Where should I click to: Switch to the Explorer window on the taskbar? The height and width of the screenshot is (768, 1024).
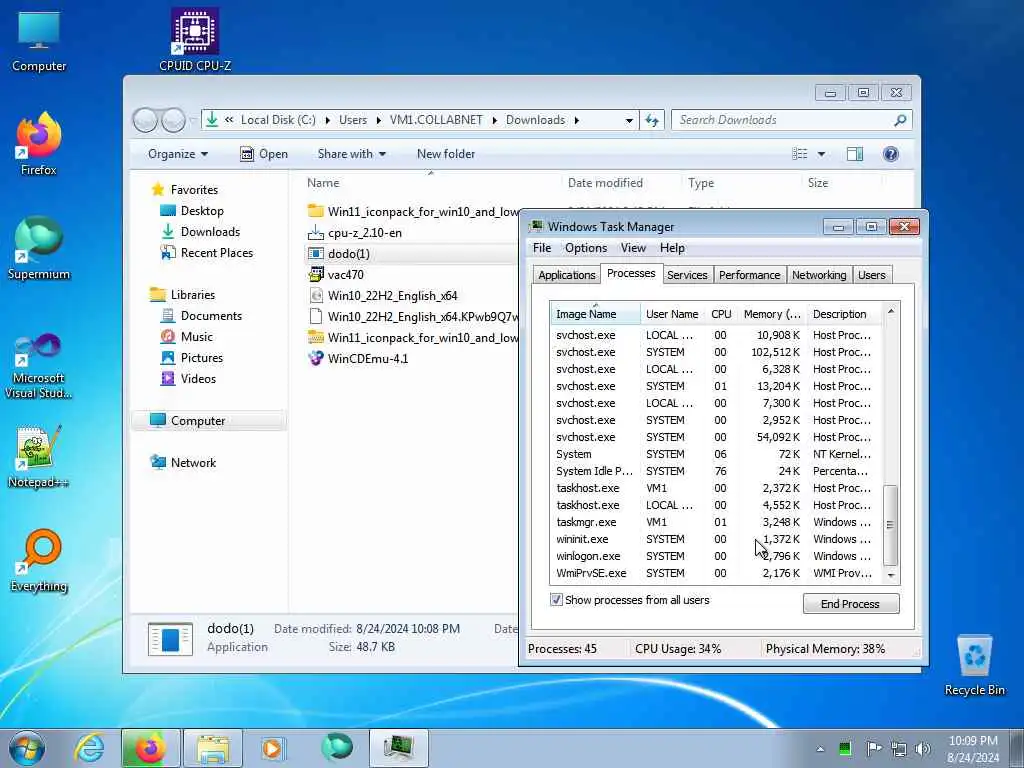[x=213, y=749]
